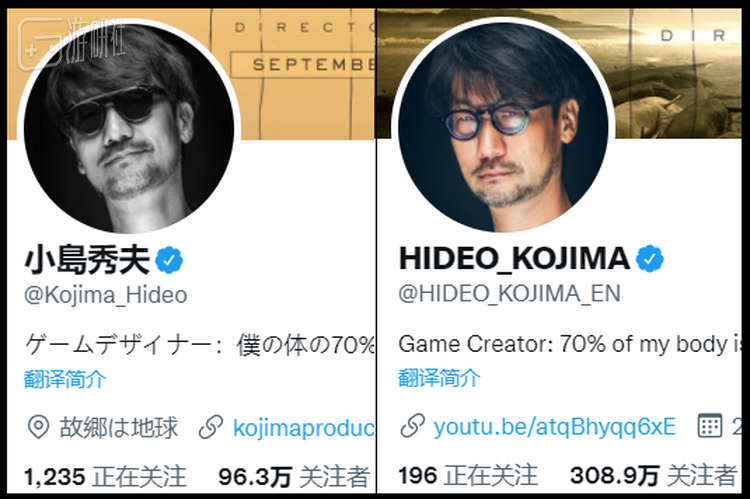Open the yellow SEPTEMBER header banner
Screen dimensions: 750x499
pyautogui.click(x=306, y=74)
